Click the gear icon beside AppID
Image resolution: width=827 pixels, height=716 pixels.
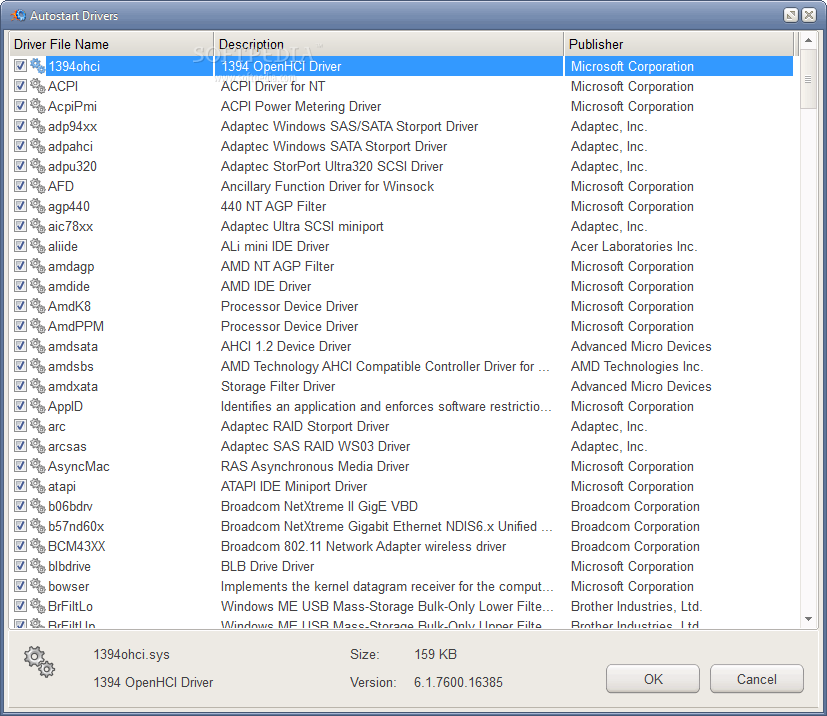37,407
